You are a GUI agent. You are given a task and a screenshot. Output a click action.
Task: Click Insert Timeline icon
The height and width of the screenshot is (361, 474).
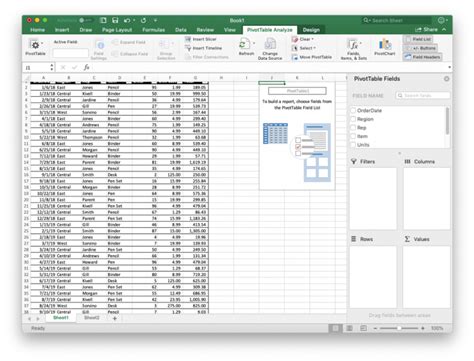pos(188,48)
